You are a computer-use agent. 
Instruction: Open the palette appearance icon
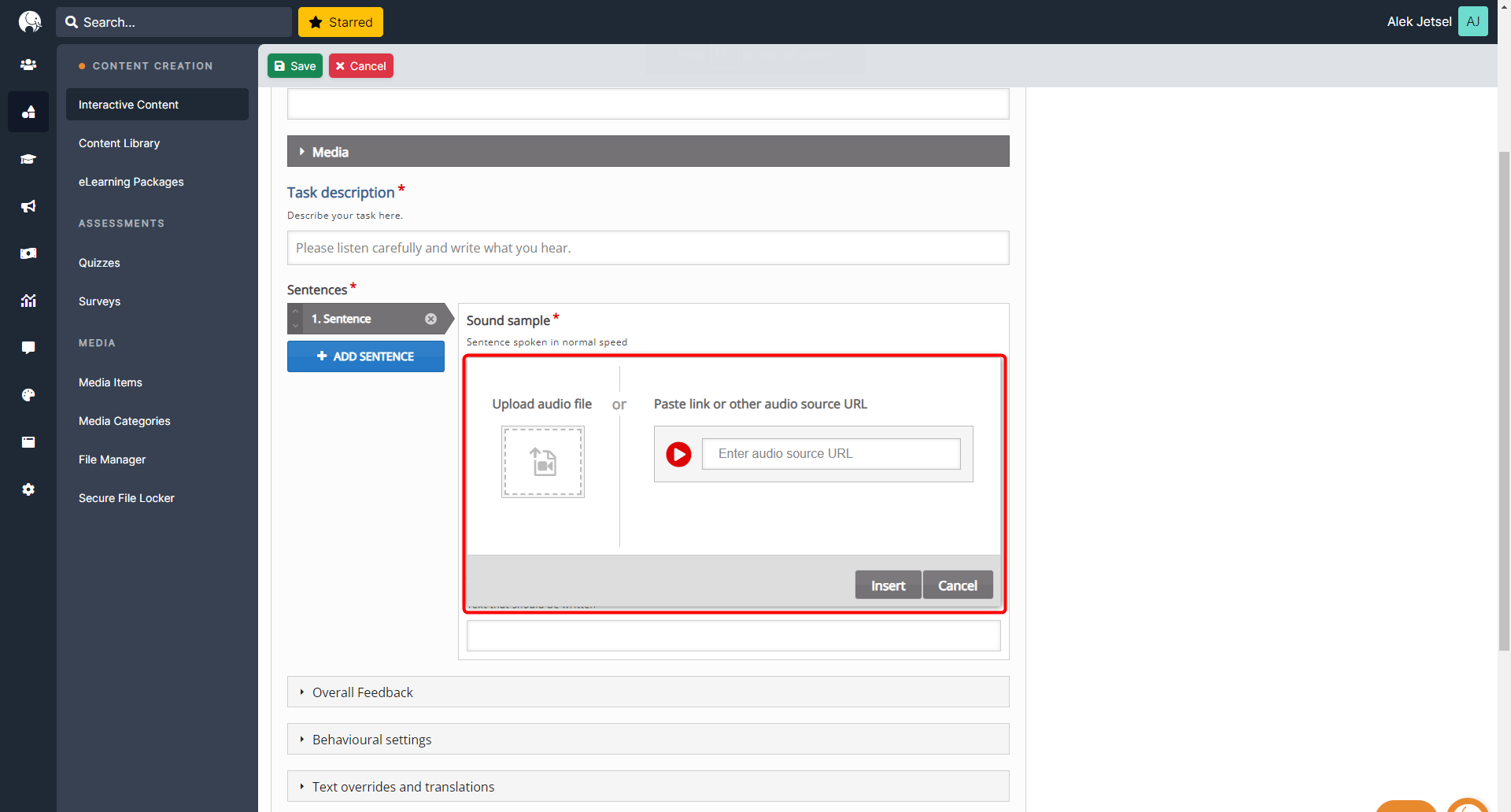(x=28, y=395)
